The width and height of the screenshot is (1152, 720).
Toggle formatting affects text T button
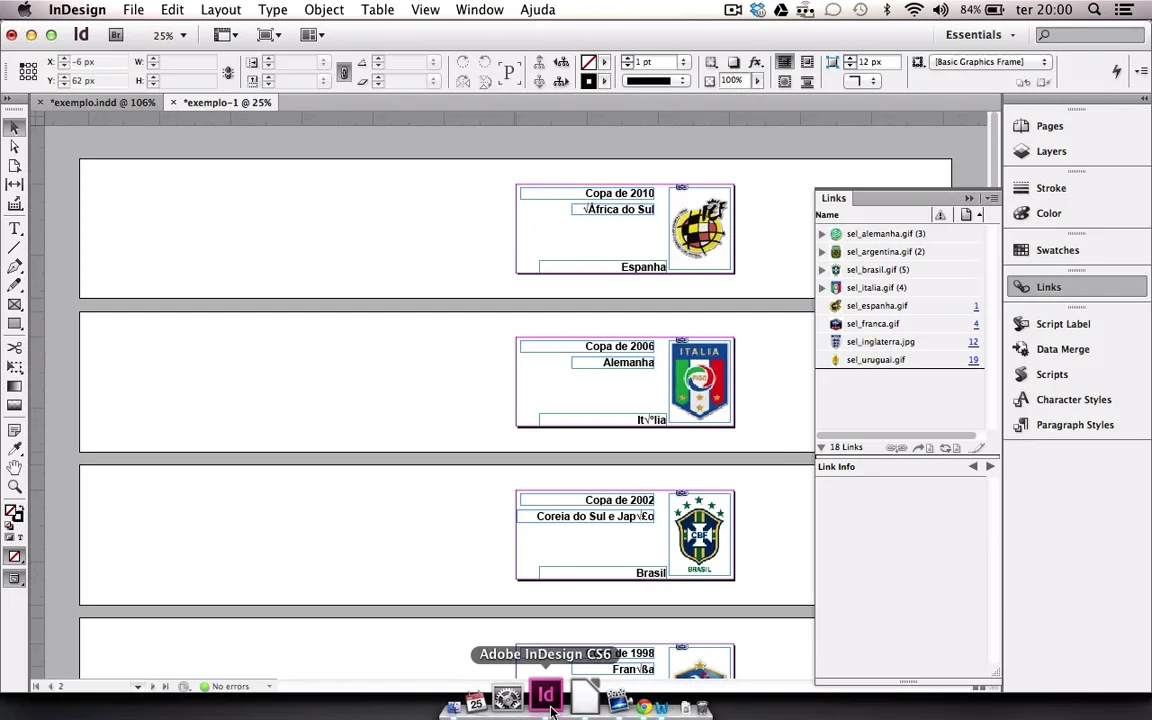coord(20,537)
